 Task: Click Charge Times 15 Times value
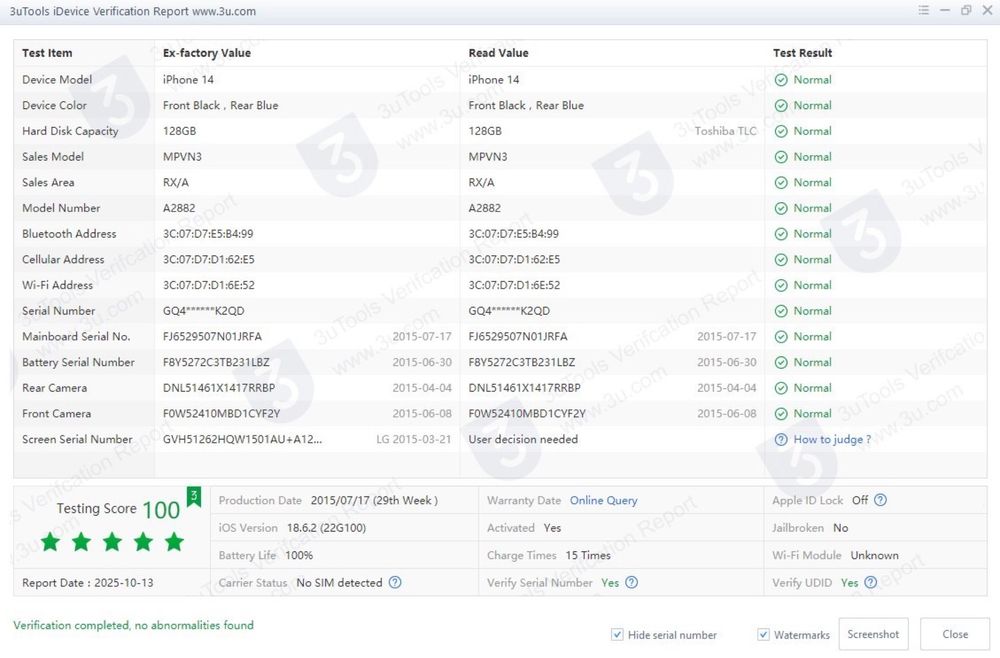click(x=588, y=555)
